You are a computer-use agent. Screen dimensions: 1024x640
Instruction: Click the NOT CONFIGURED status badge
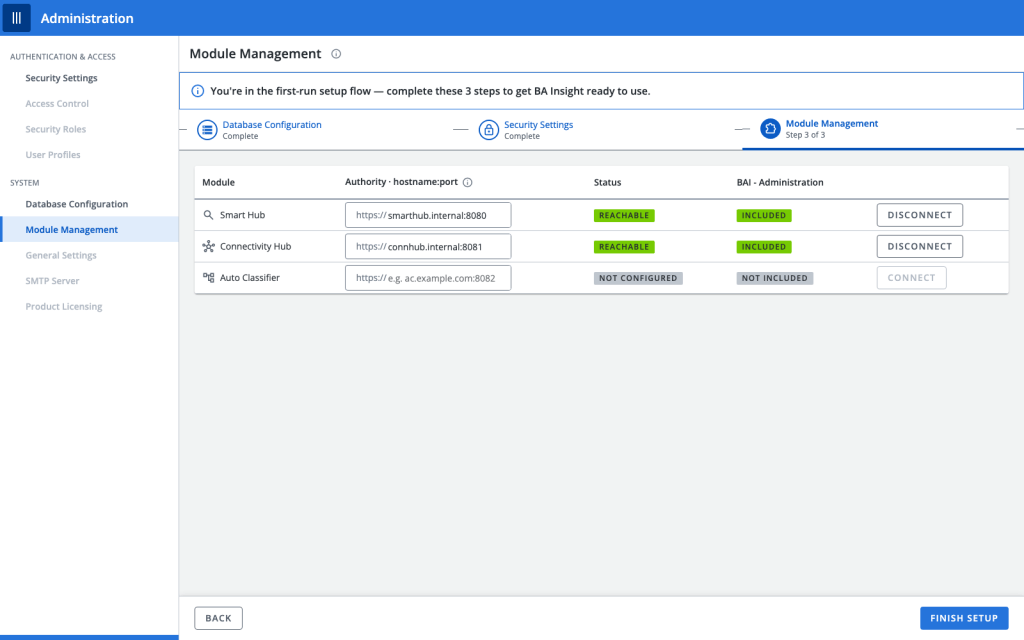[638, 278]
